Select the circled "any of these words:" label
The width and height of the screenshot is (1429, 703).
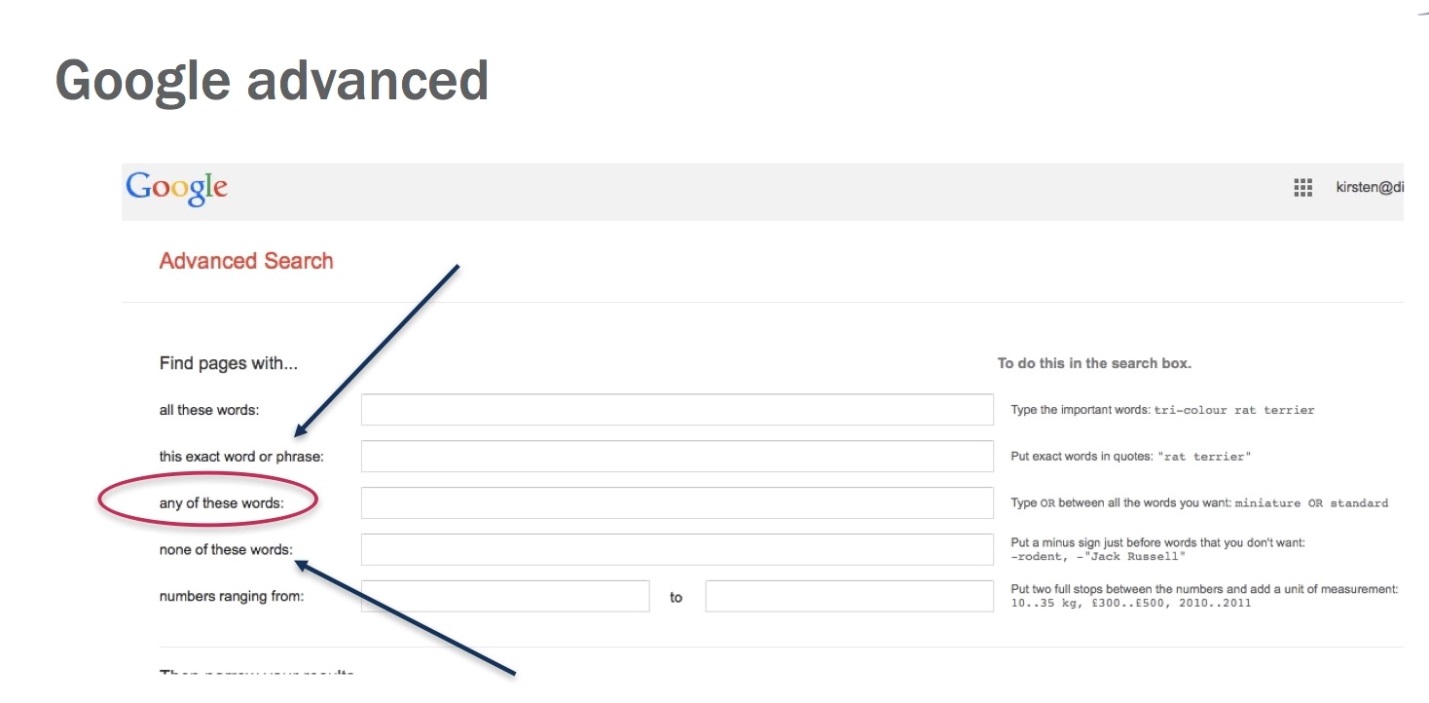(221, 503)
